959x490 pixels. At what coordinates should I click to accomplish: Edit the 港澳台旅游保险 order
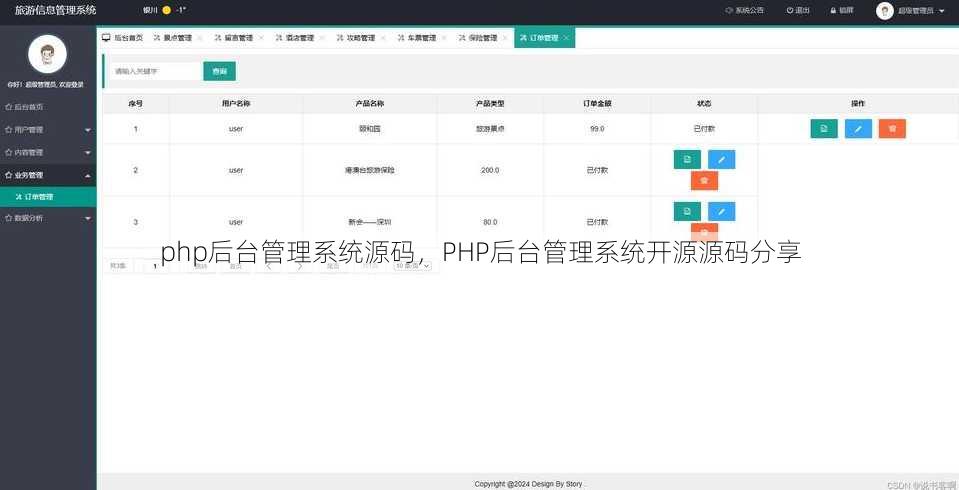coord(722,159)
